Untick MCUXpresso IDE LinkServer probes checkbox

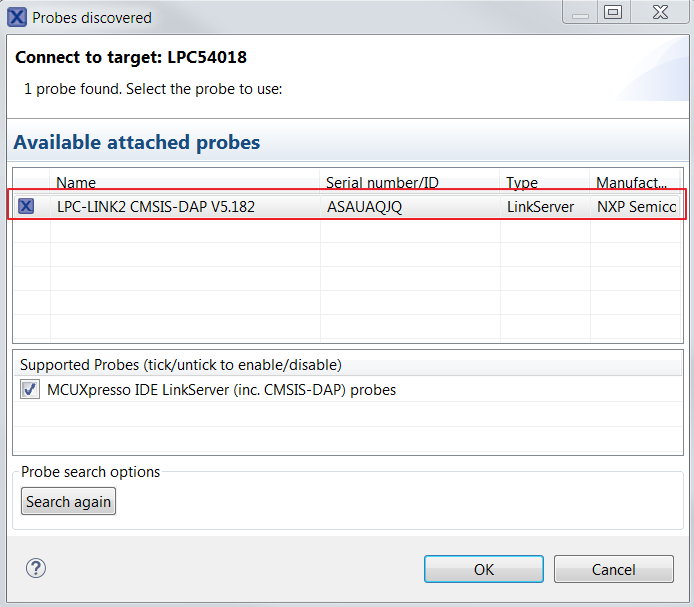click(30, 390)
